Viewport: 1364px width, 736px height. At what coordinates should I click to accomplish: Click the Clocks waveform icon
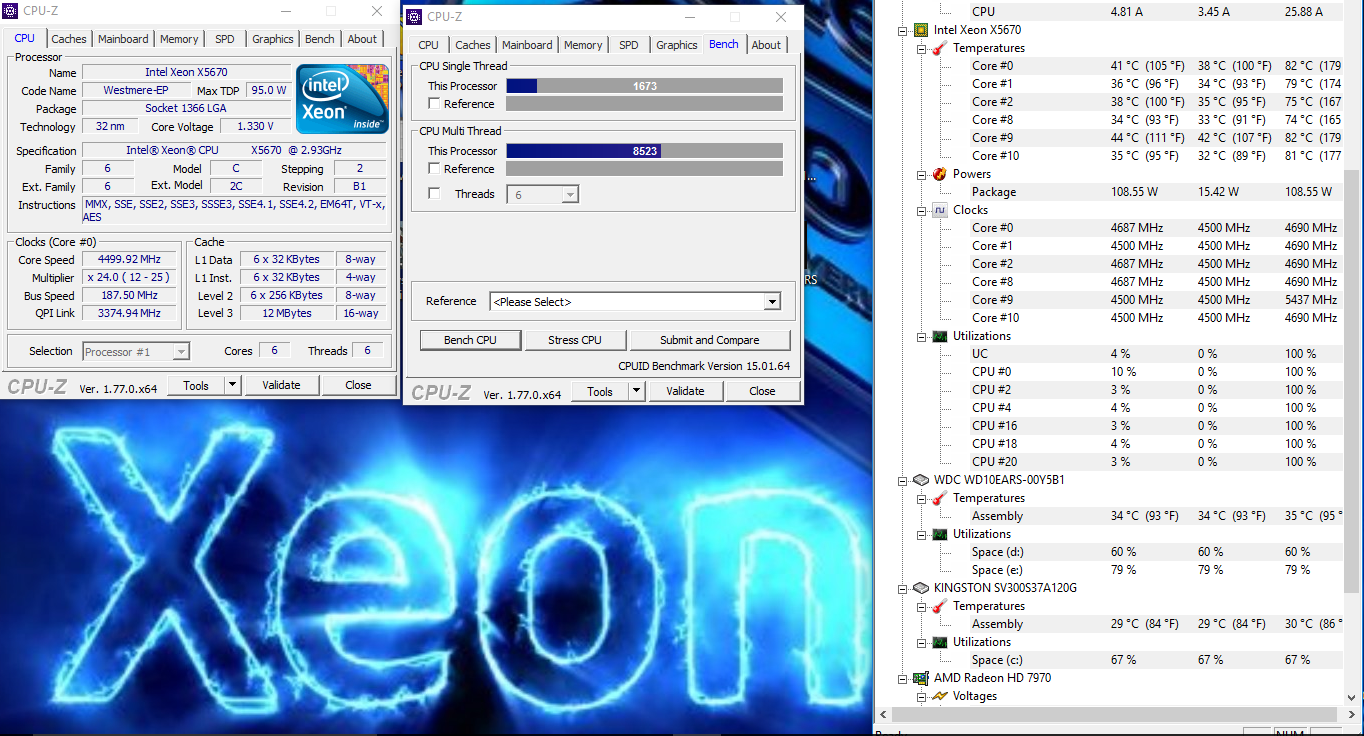[939, 210]
